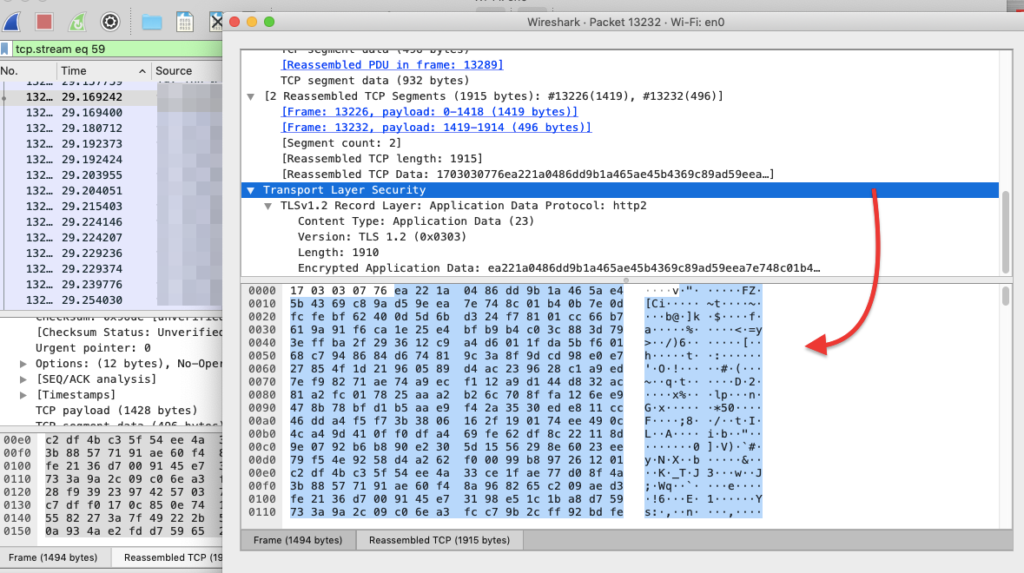Open Reassembled TCP (1915 bytes) tab in dialog
Viewport: 1024px width, 573px height.
[x=439, y=540]
